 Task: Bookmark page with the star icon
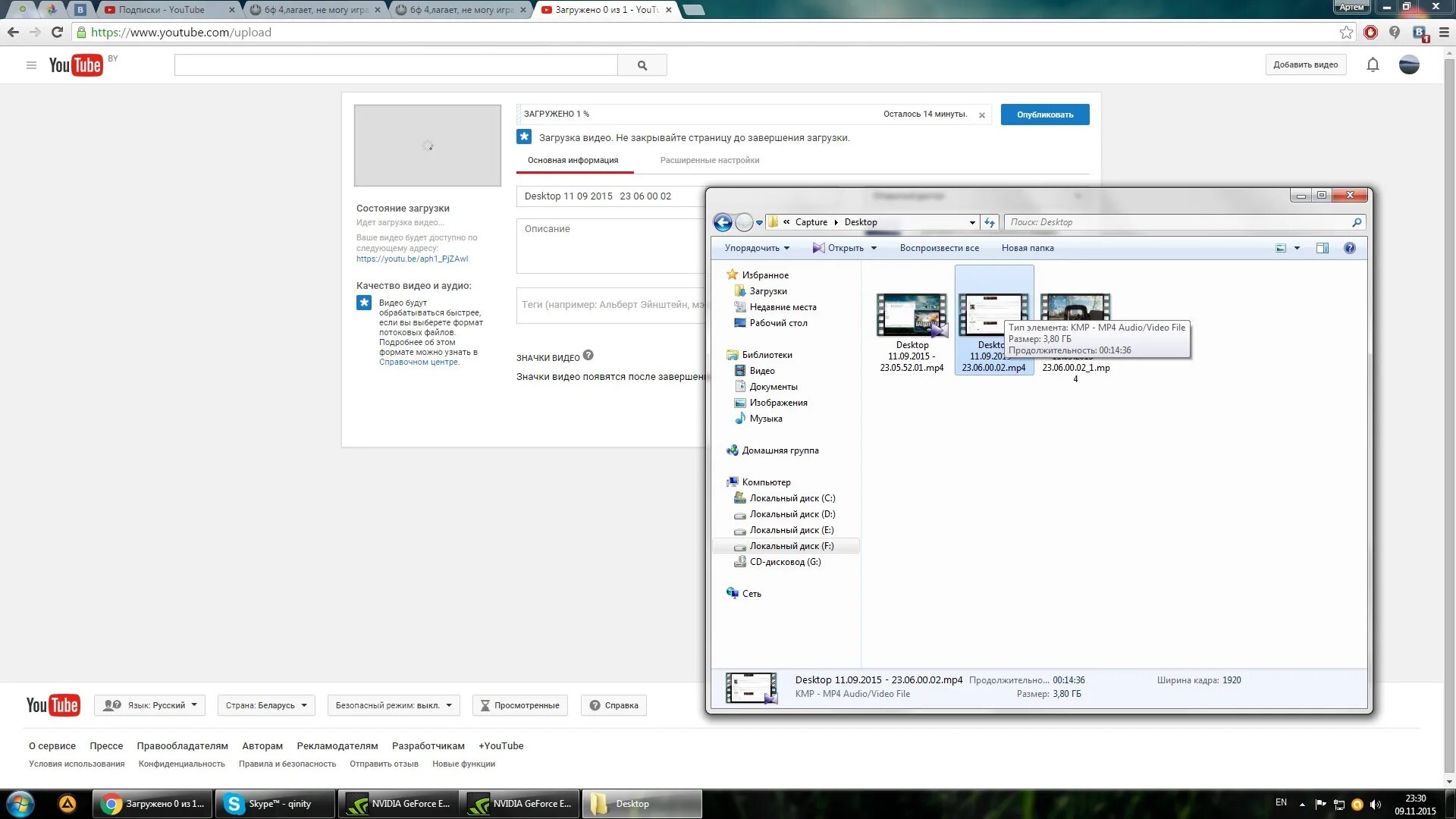(x=1346, y=32)
